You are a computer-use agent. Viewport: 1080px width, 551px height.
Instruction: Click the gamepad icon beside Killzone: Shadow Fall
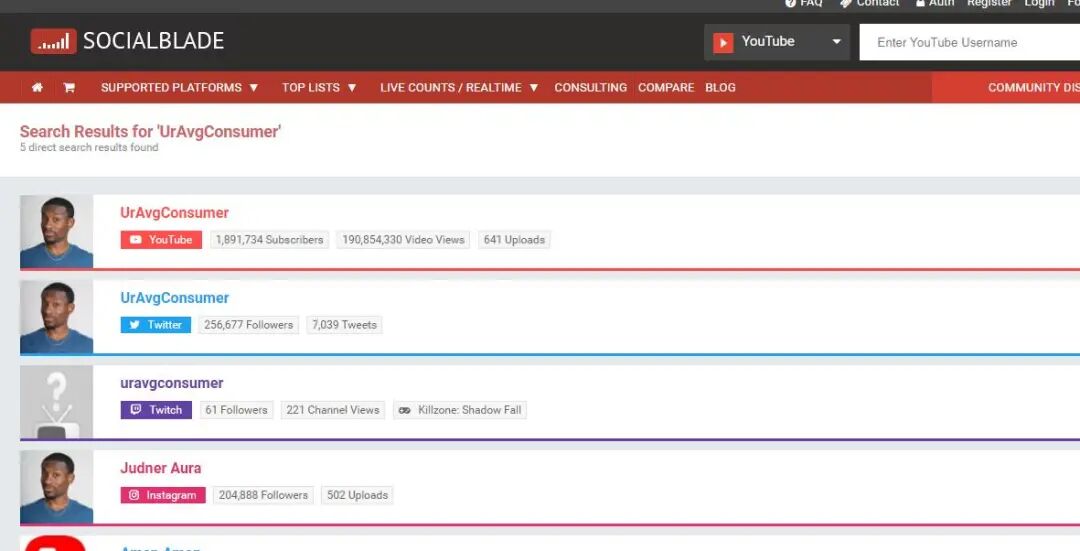pyautogui.click(x=405, y=410)
